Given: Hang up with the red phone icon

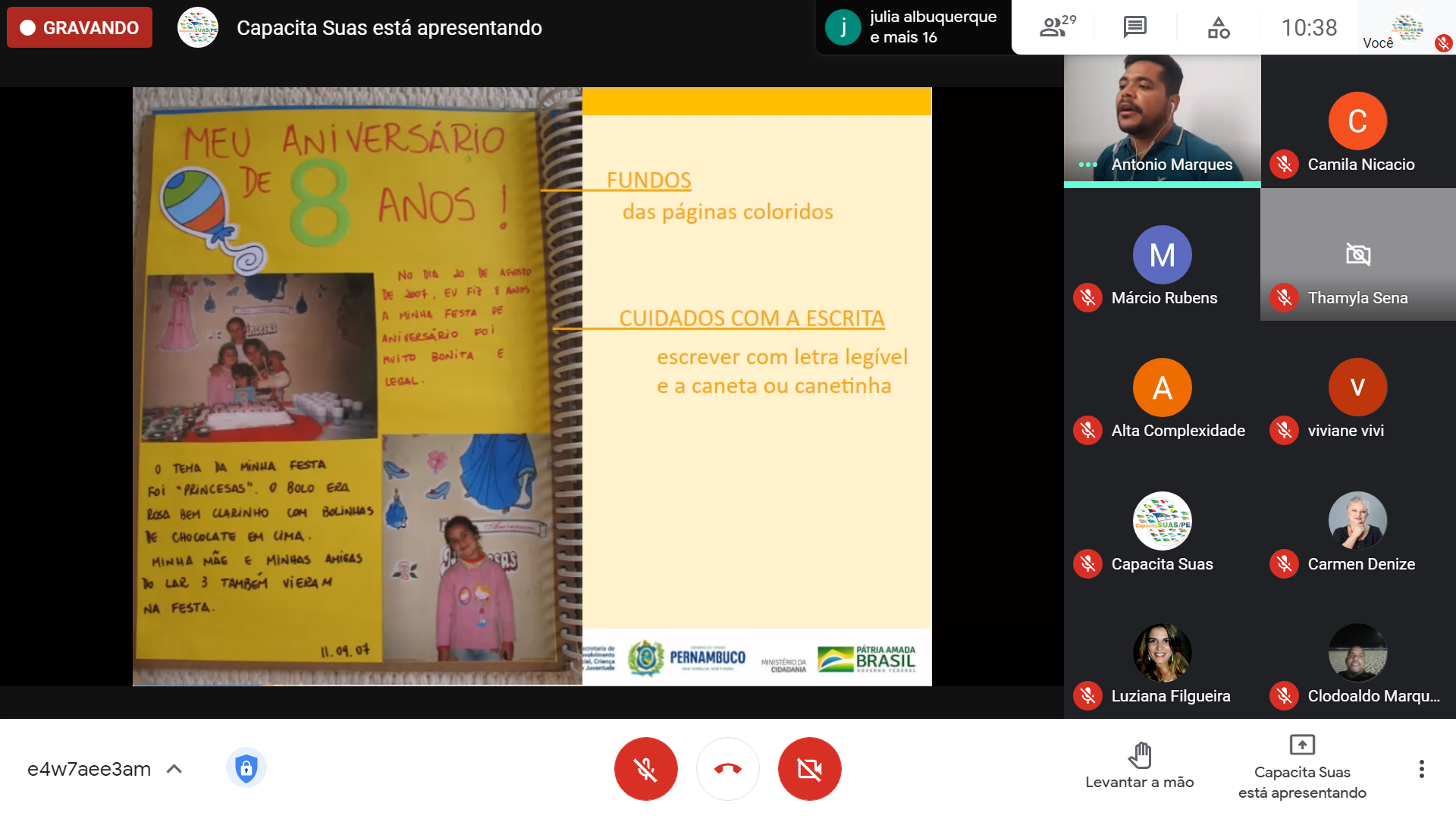Looking at the screenshot, I should 727,769.
